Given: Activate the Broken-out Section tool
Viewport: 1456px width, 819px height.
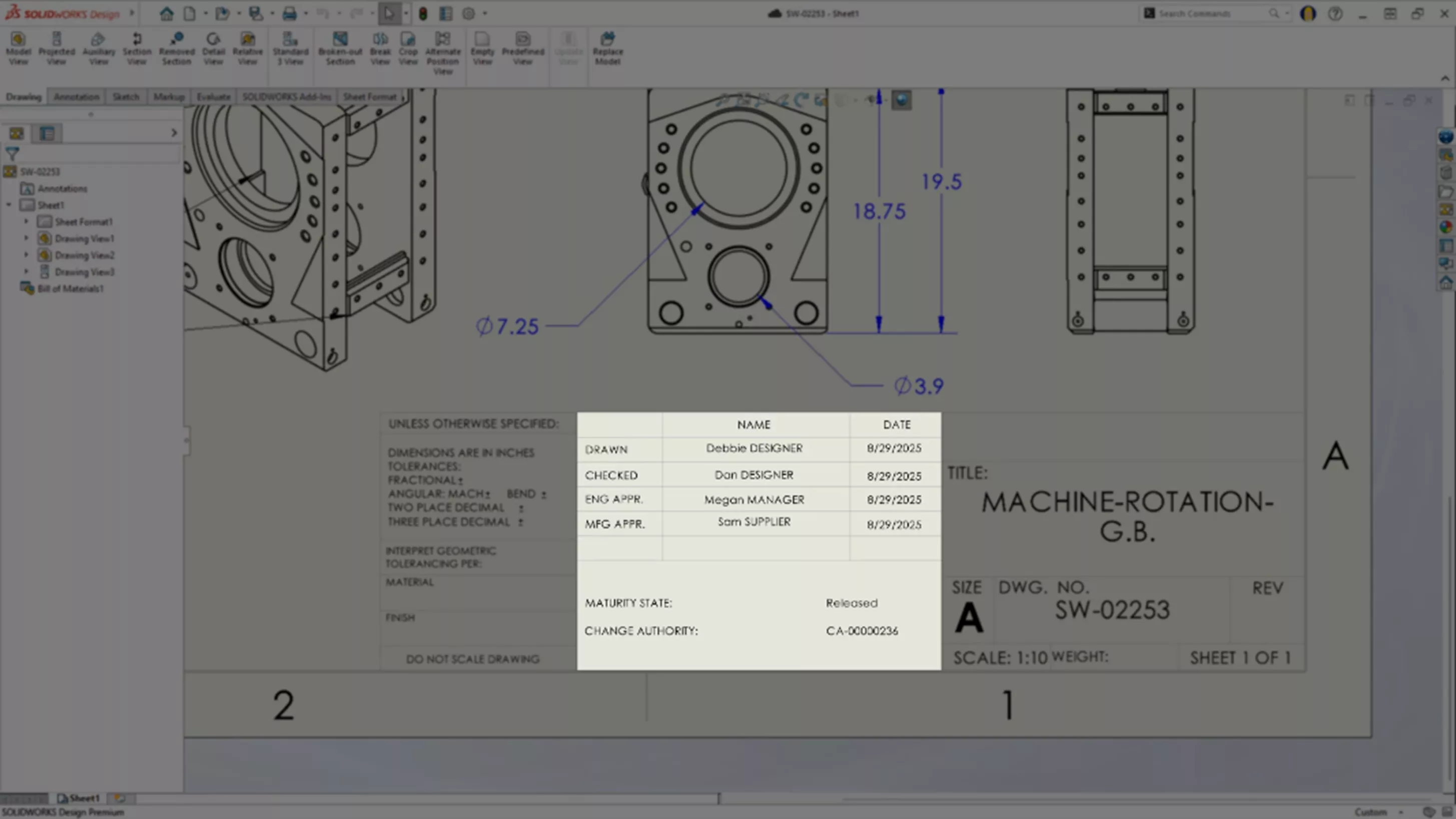Looking at the screenshot, I should [340, 48].
